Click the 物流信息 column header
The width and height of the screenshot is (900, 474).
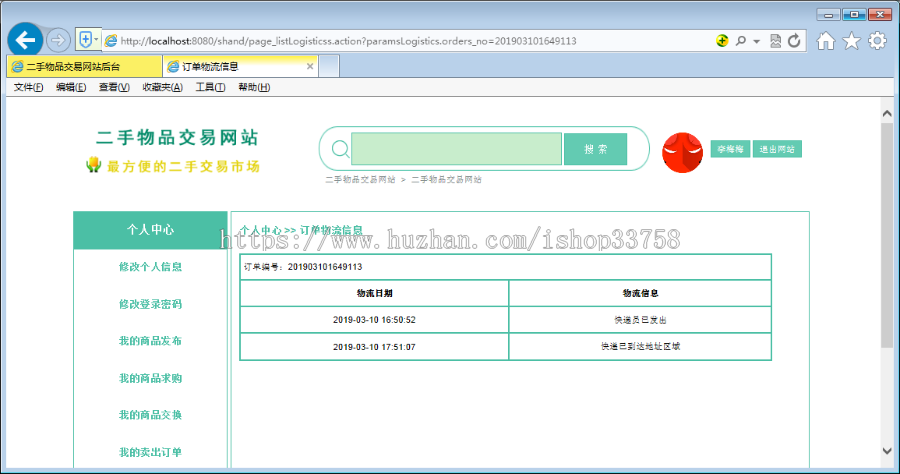click(640, 293)
